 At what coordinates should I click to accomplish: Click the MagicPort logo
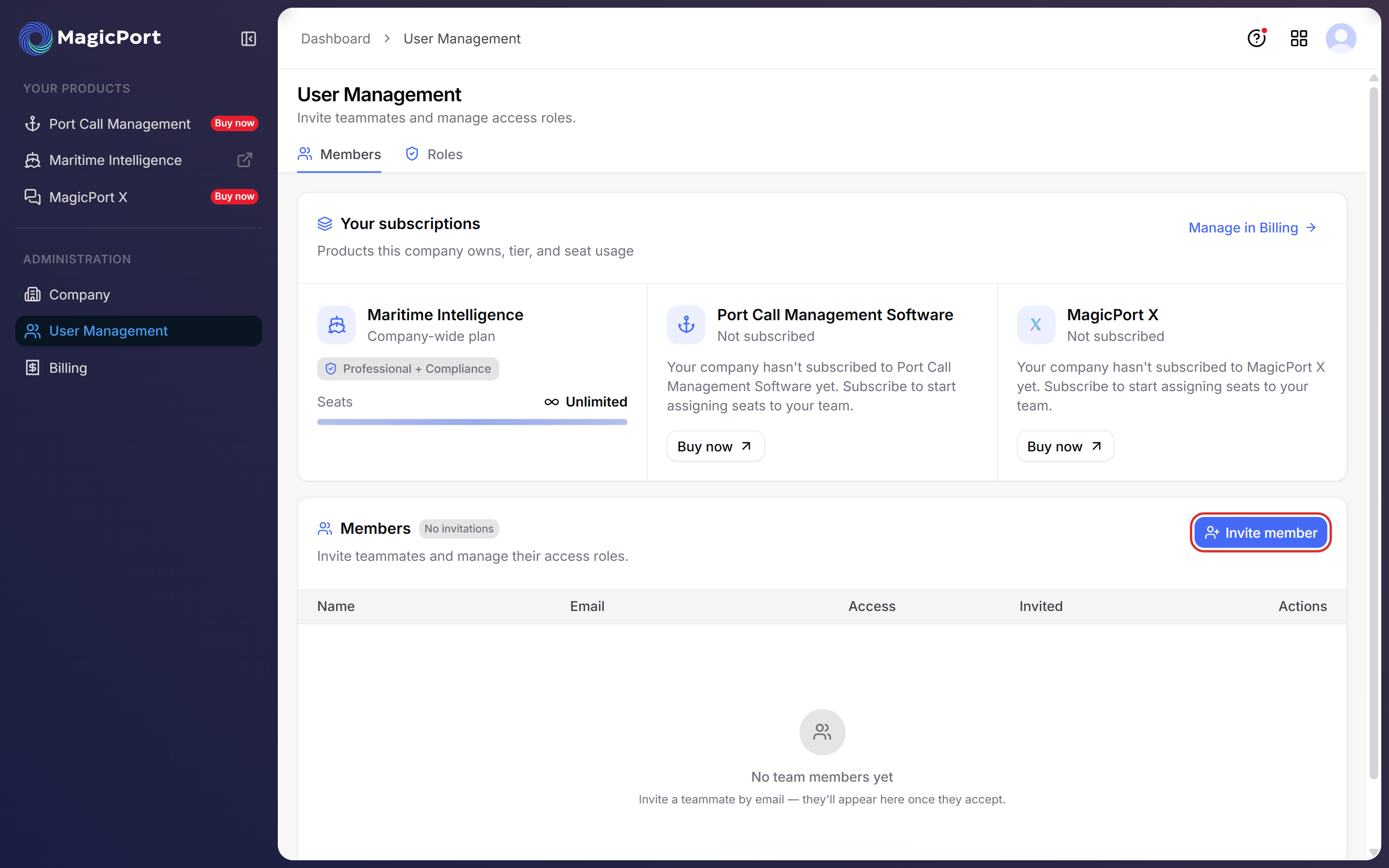pyautogui.click(x=90, y=38)
